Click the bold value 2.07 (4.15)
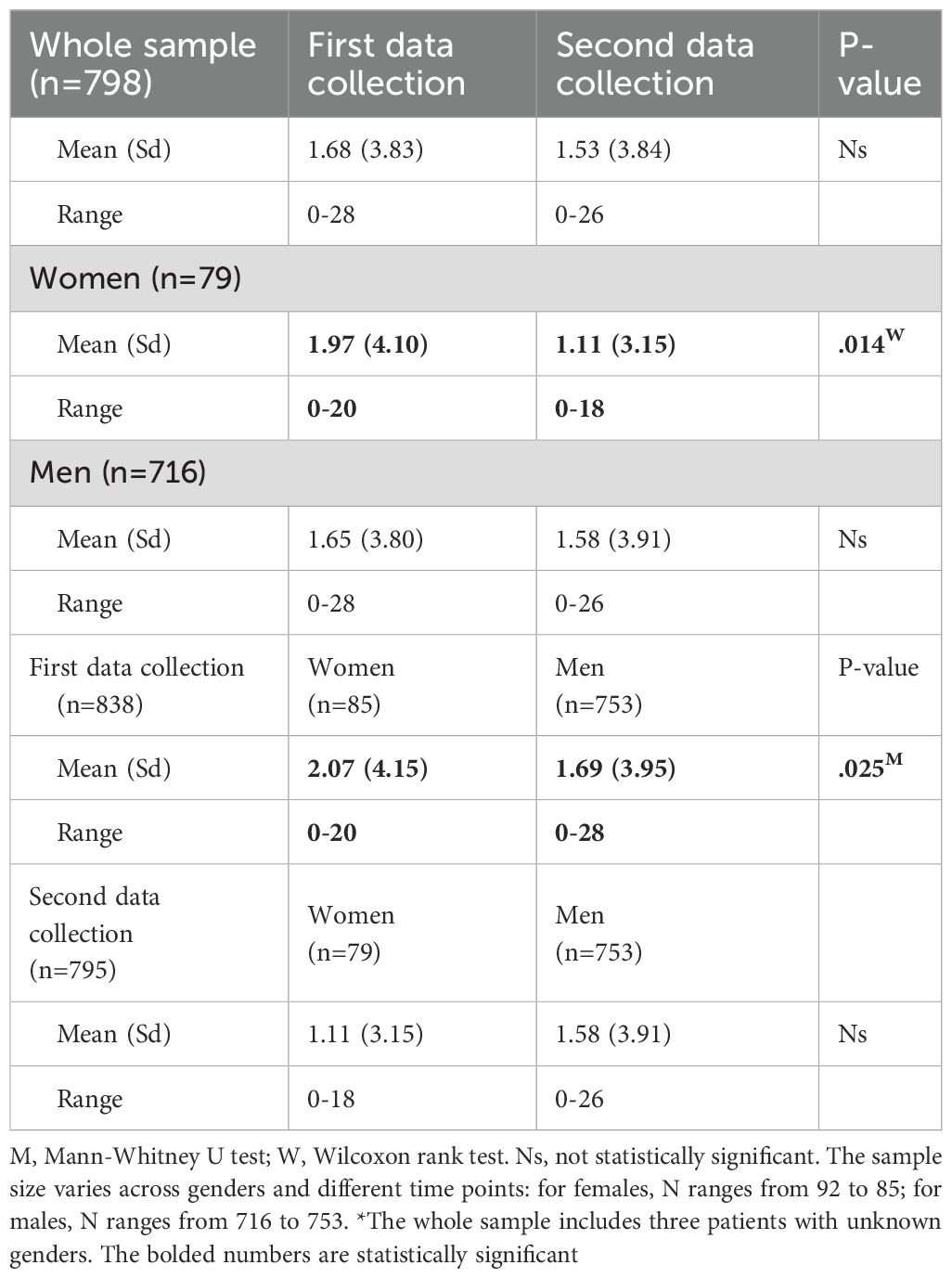This screenshot has height=1278, width=952. 367,768
